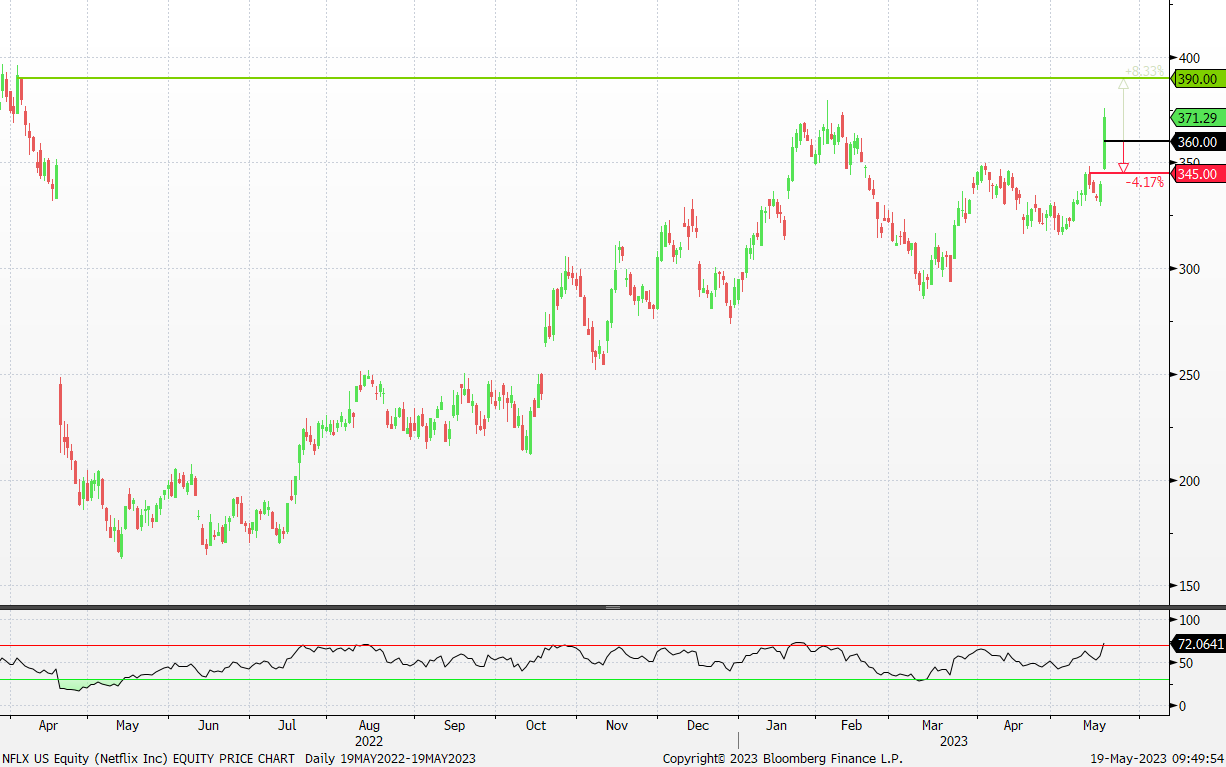Click the Oct label on the time axis

click(536, 725)
